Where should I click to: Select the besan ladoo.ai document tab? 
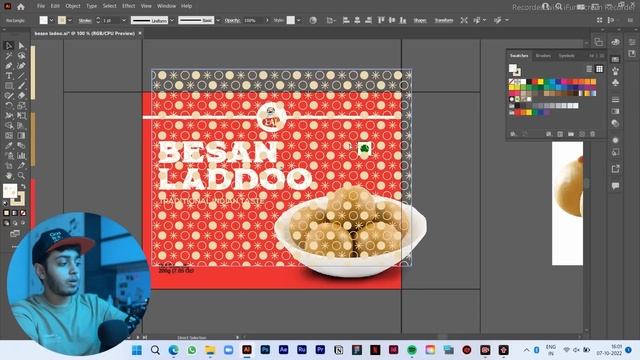(84, 33)
